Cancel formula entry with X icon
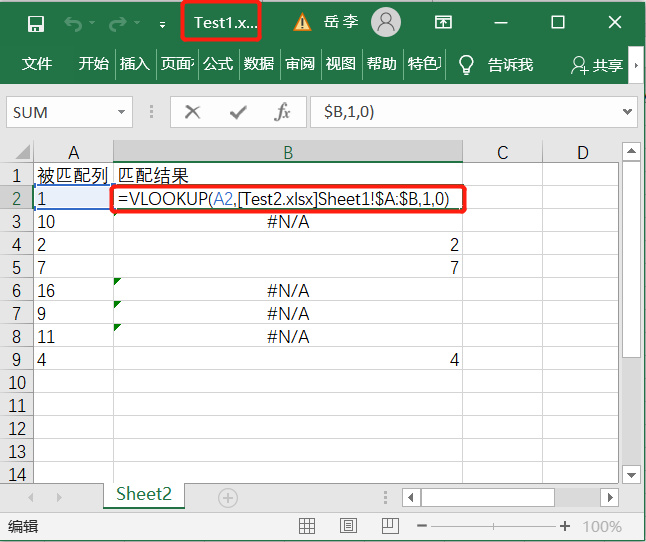 point(192,112)
